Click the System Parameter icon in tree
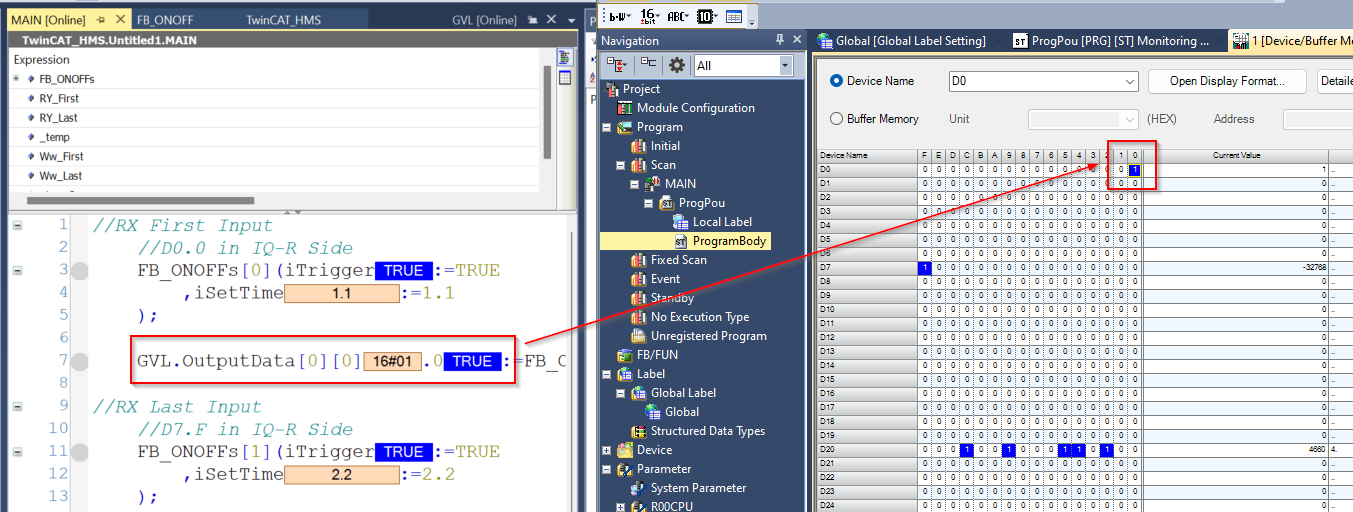Image resolution: width=1353 pixels, height=512 pixels. click(639, 488)
